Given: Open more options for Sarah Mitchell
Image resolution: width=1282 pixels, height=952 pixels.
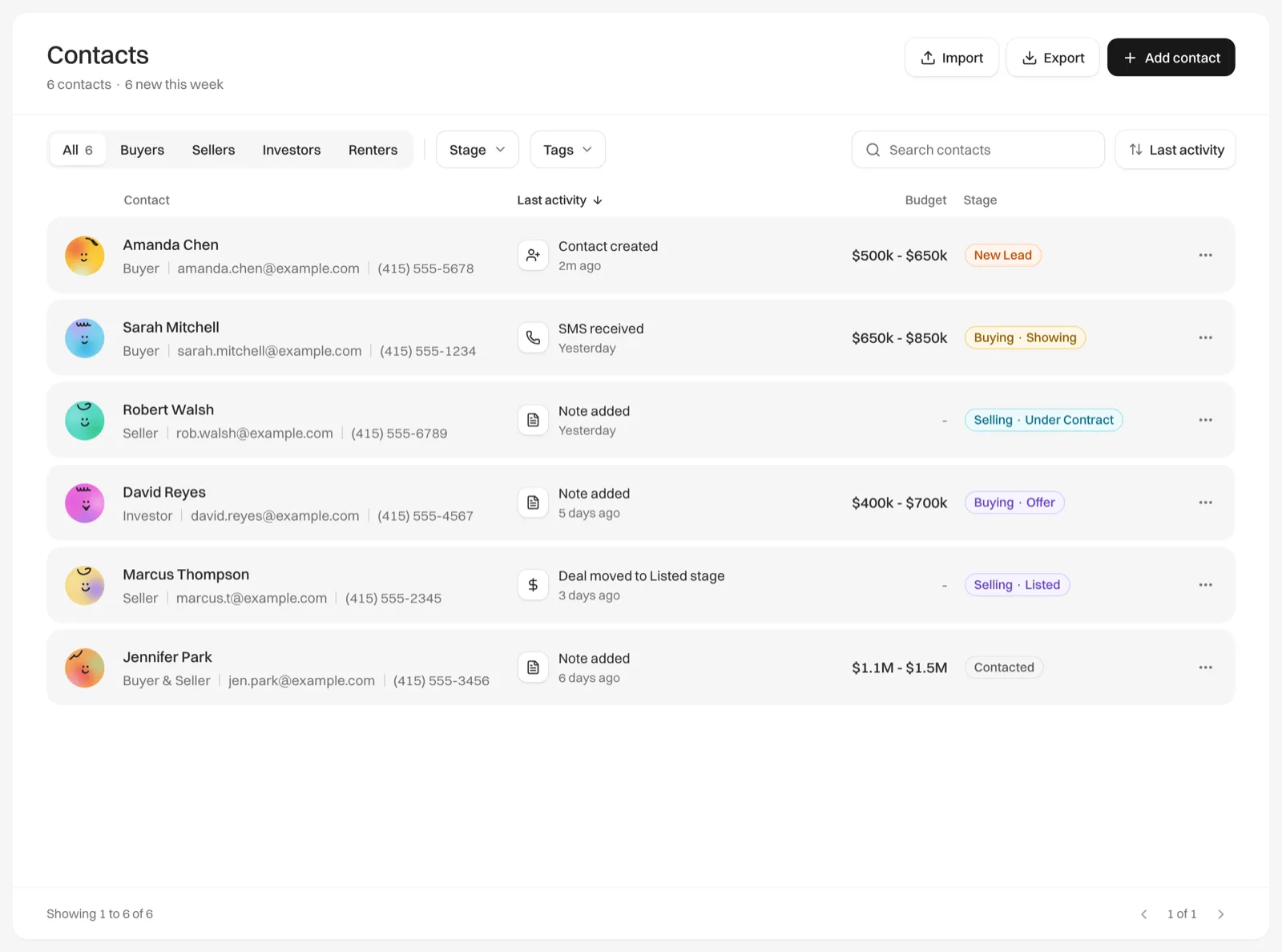Looking at the screenshot, I should pos(1205,337).
